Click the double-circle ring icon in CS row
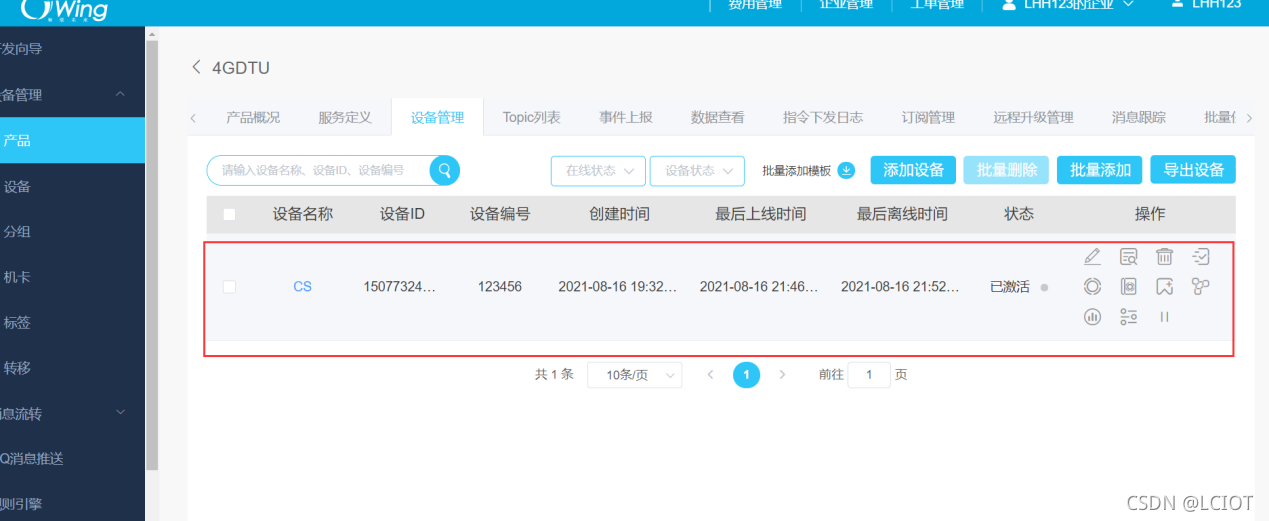Screen dimensions: 1269x521 [1092, 287]
